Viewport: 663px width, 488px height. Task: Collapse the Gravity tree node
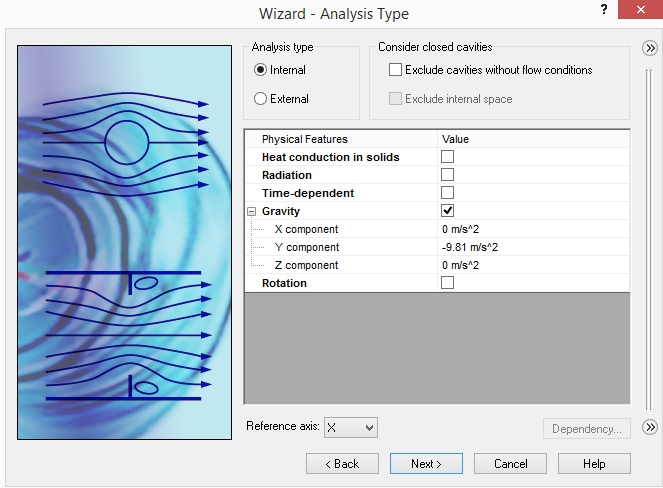pyautogui.click(x=252, y=211)
